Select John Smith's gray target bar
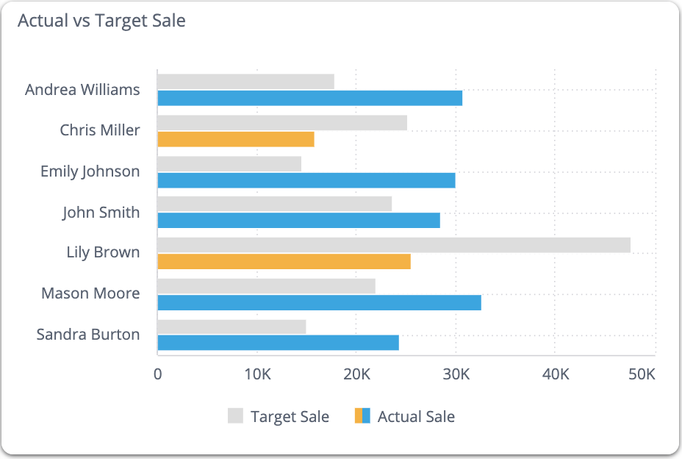This screenshot has width=682, height=459. tap(275, 204)
